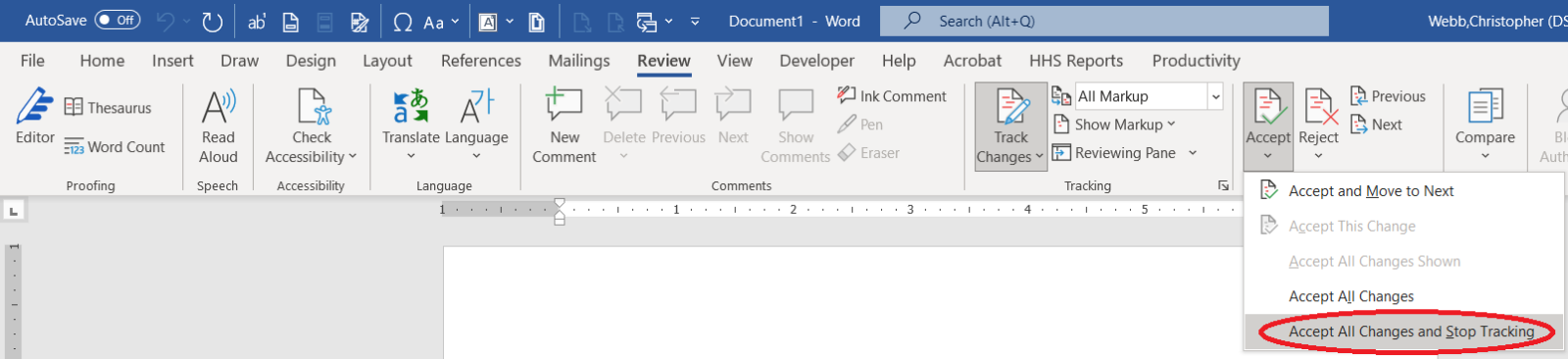Go to Previous change

[1388, 96]
